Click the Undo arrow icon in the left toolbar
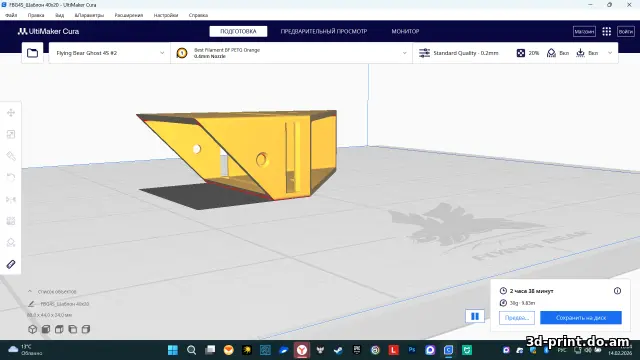 (11, 178)
